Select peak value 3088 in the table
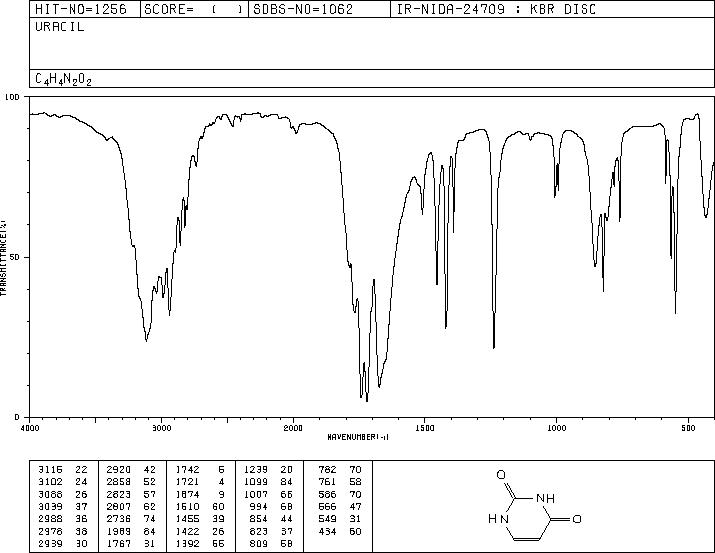 pos(50,494)
